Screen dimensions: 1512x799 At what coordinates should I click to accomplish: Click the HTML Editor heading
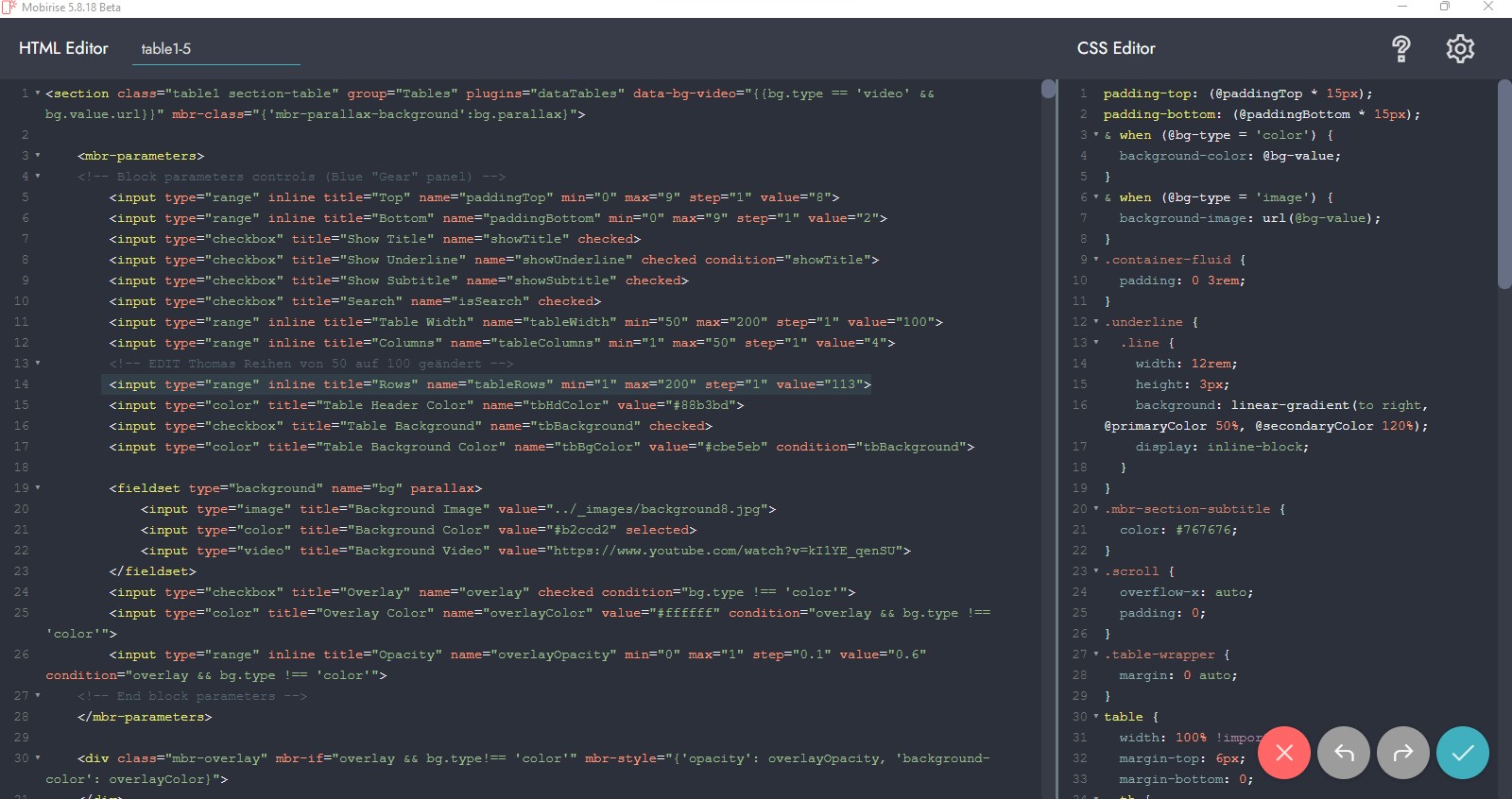point(63,48)
